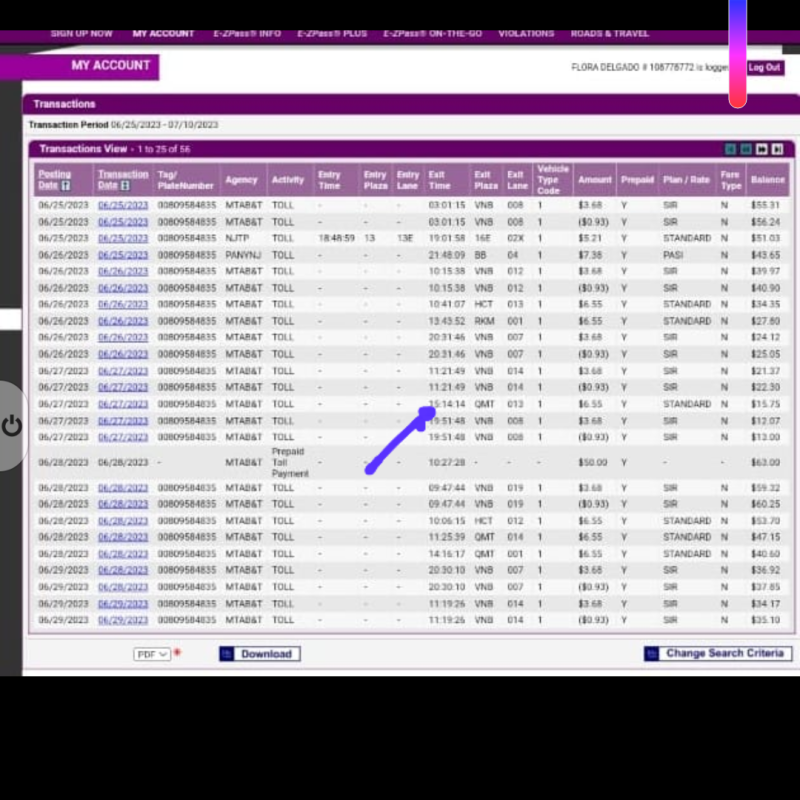Open the E-ZPass ON-THE-GO menu item

click(433, 34)
